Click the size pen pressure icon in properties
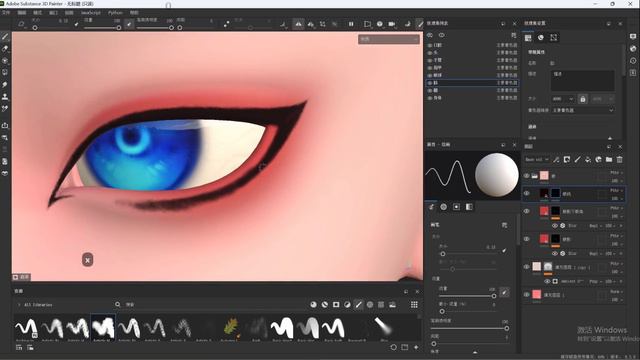The height and width of the screenshot is (360, 640). tap(504, 250)
